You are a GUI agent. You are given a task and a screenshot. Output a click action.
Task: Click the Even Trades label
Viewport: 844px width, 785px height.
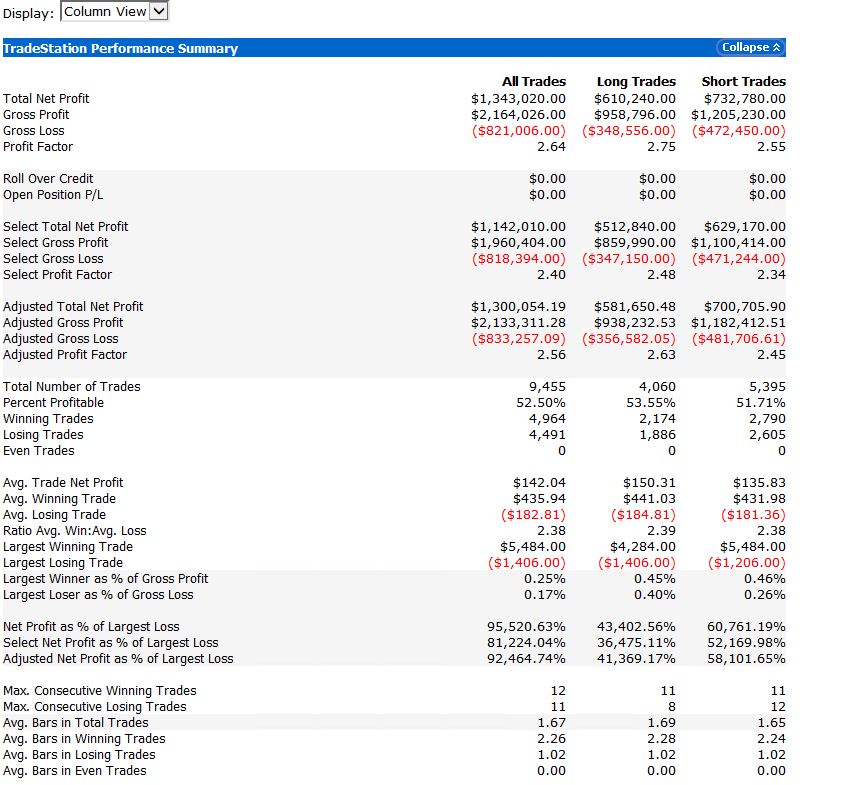39,451
